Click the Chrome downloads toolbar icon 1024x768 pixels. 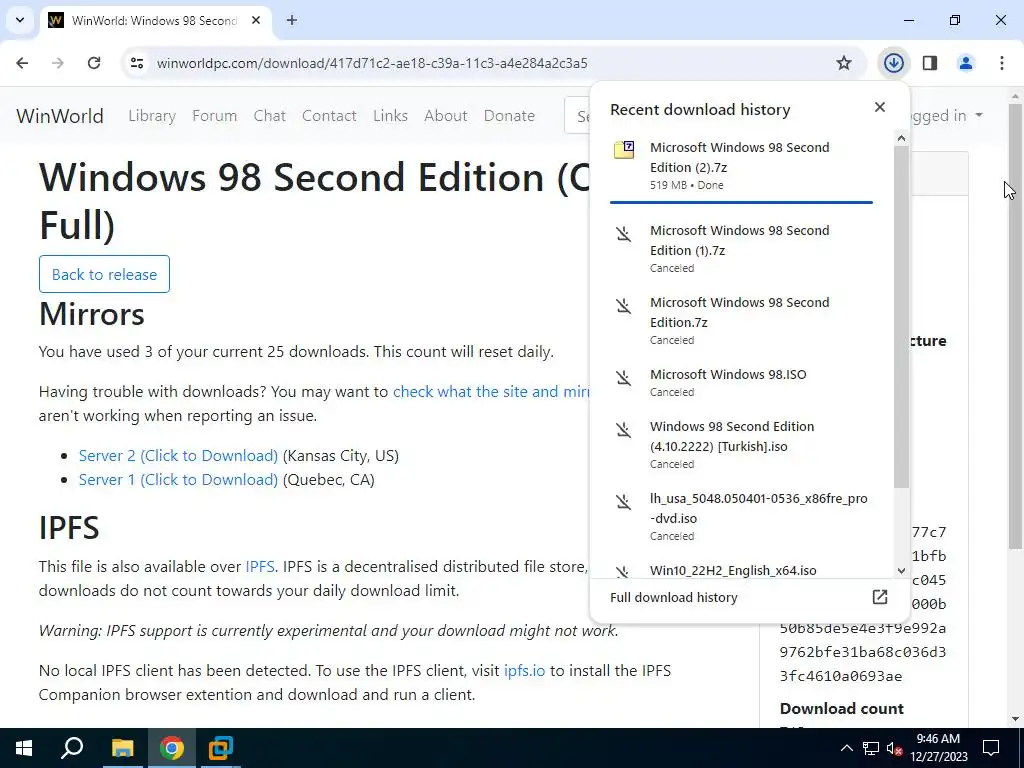(x=893, y=63)
